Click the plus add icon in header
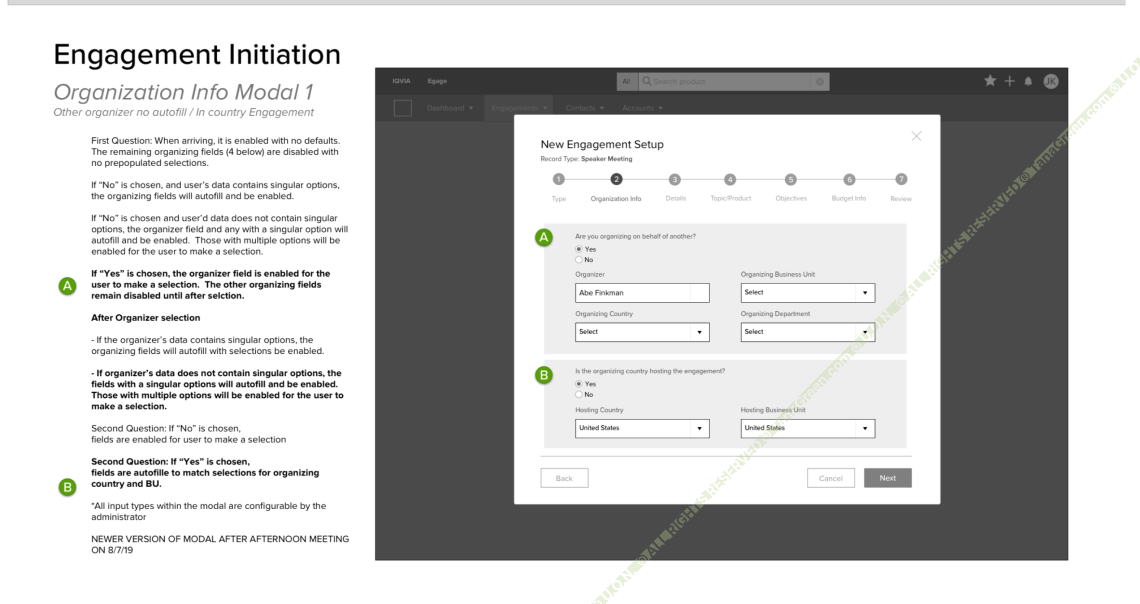Screen dimensions: 1140x604 tap(1009, 81)
